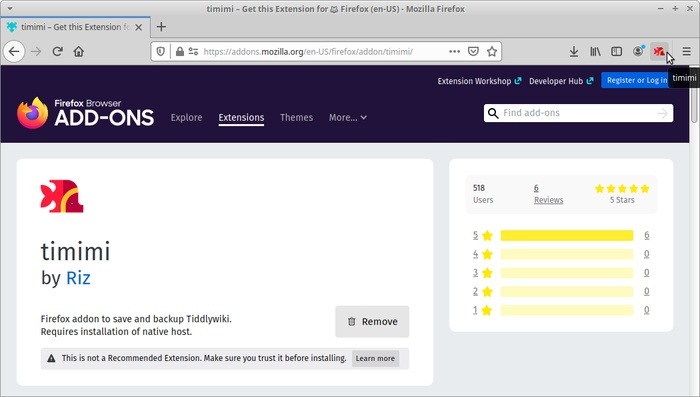Open the 5 star reviews label
This screenshot has width=700, height=397.
pyautogui.click(x=483, y=235)
